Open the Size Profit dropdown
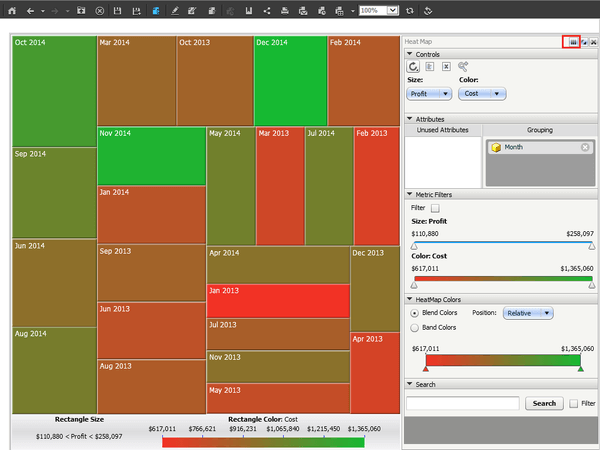 (429, 94)
